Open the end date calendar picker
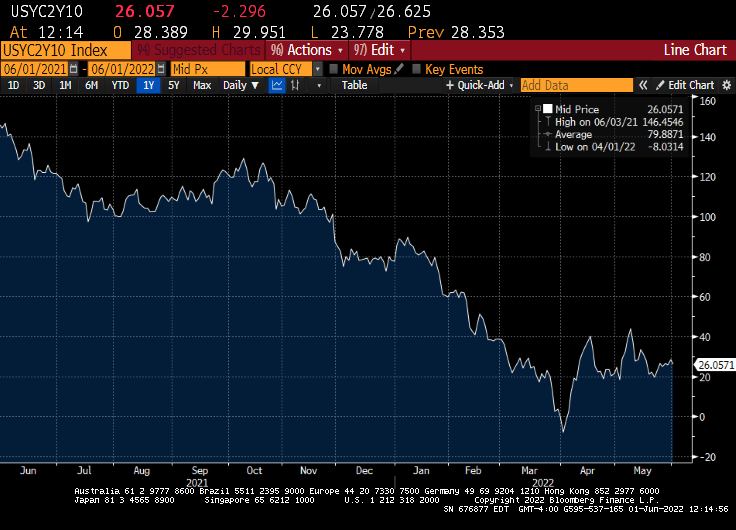The height and width of the screenshot is (530, 736). point(160,69)
